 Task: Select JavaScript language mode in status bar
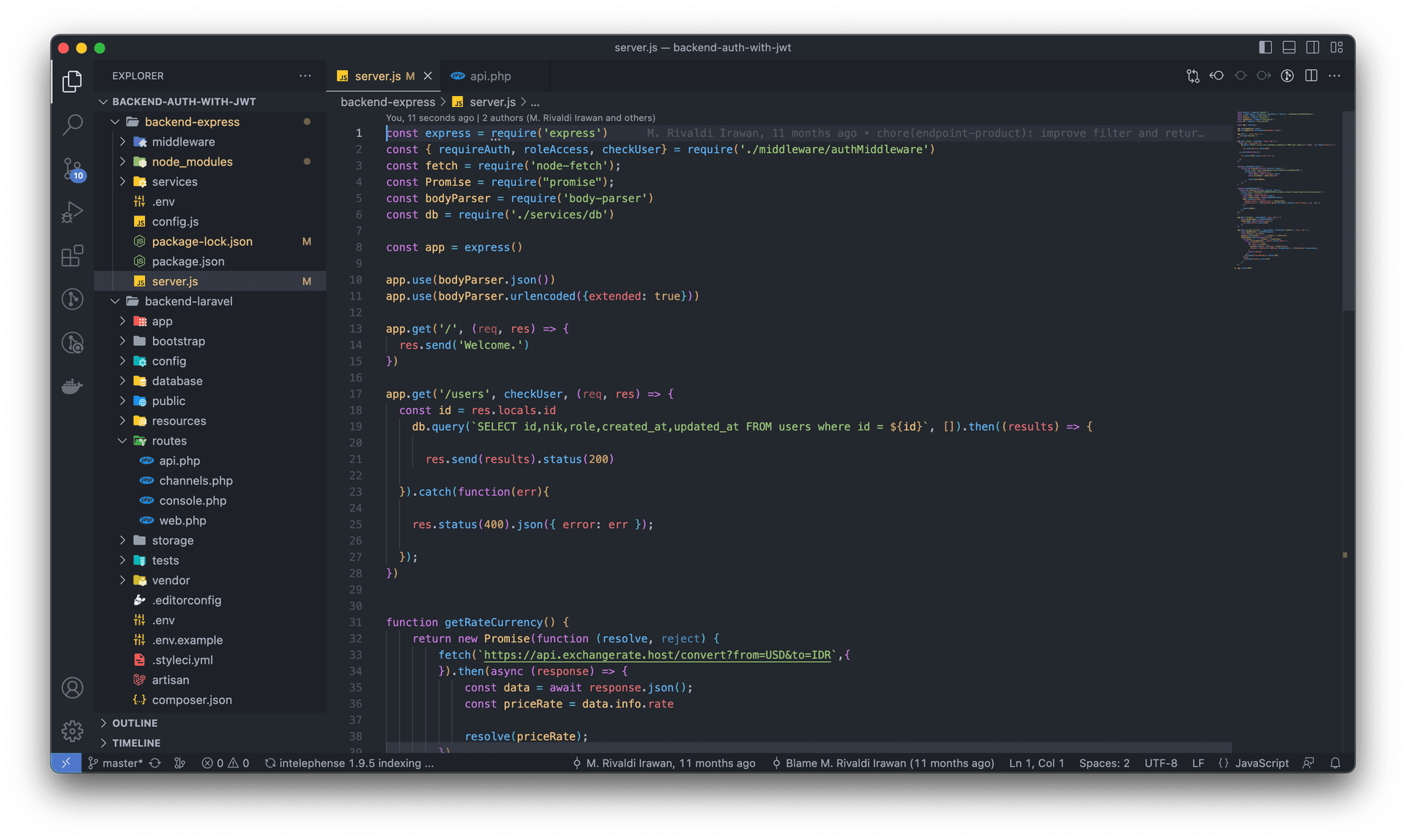coord(1262,763)
